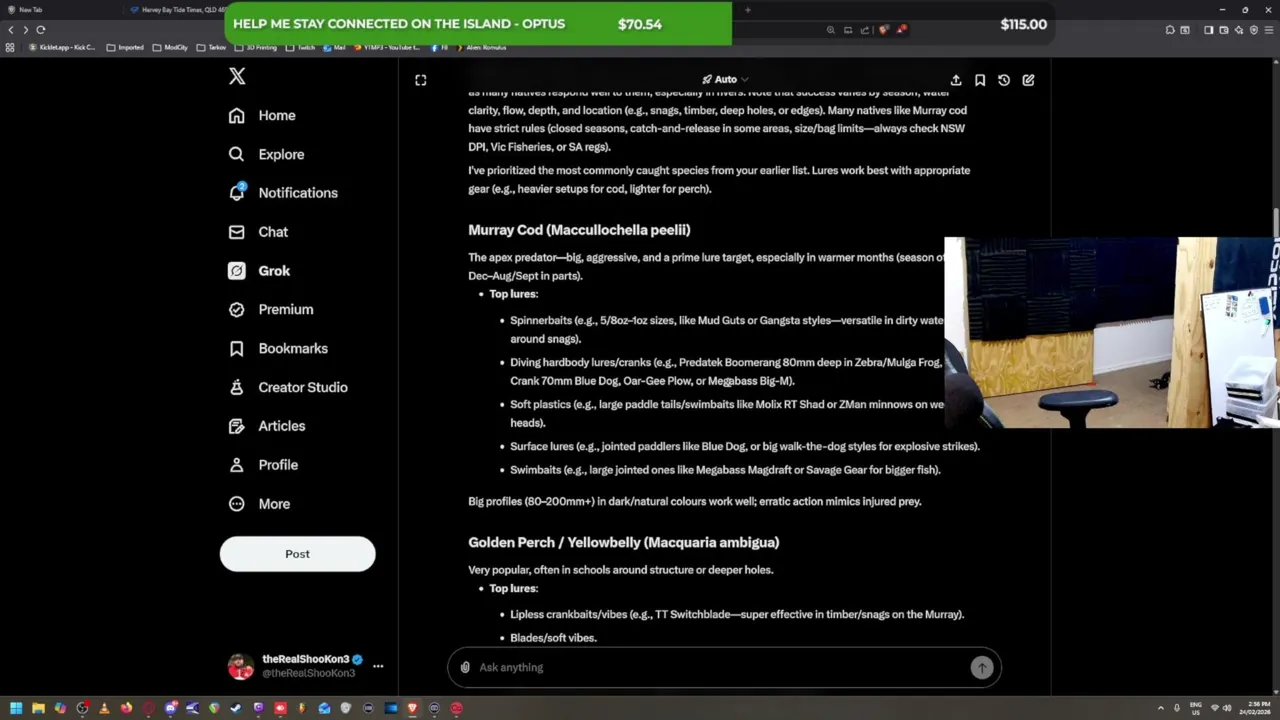Screen dimensions: 1280x720
Task: Open VLC from the taskbar
Action: 104,708
